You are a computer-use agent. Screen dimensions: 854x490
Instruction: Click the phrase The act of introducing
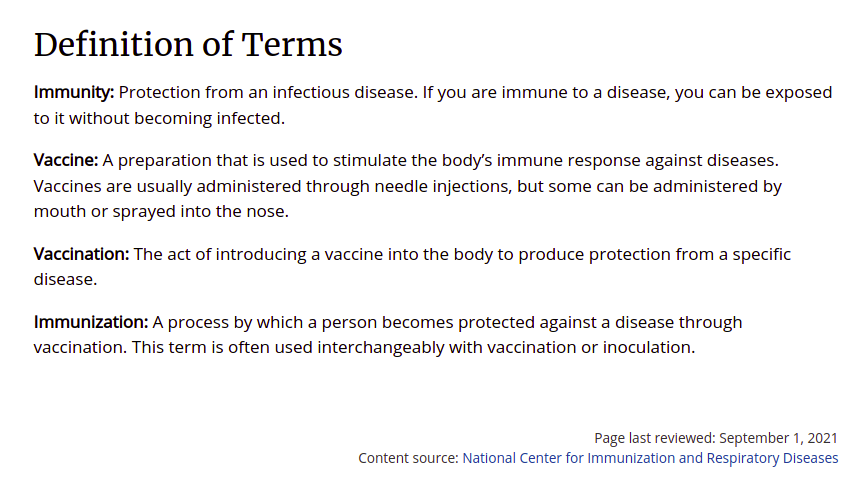(220, 254)
